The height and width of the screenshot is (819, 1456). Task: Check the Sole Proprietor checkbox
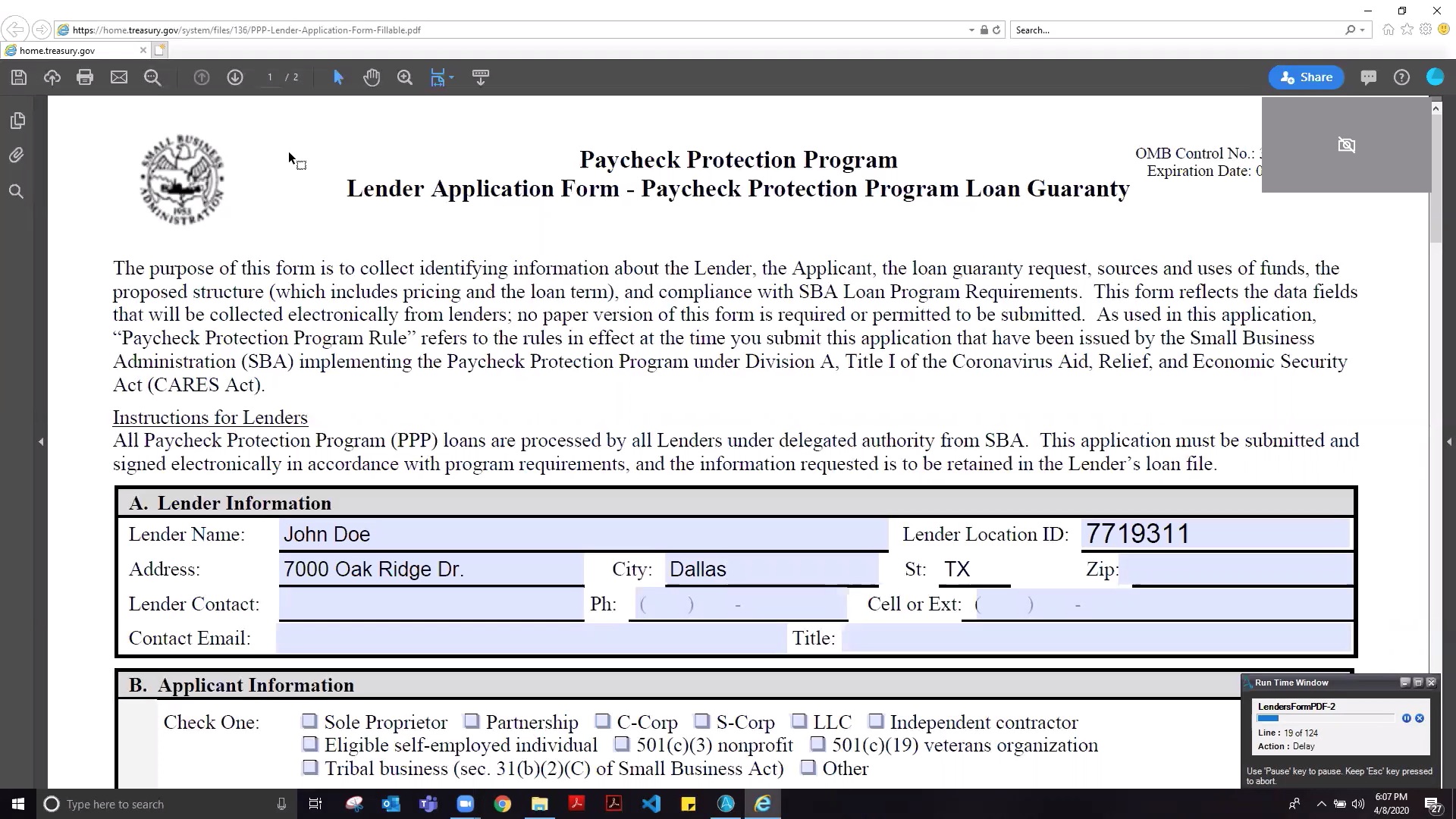pyautogui.click(x=309, y=721)
